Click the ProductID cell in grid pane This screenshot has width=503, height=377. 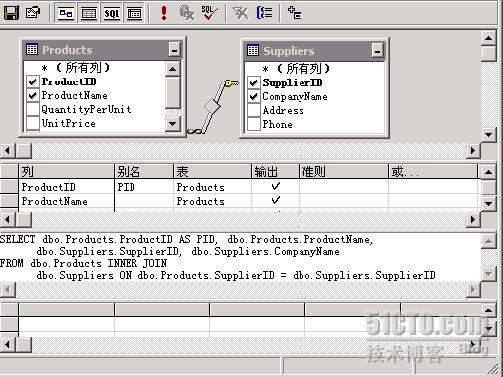(x=66, y=187)
